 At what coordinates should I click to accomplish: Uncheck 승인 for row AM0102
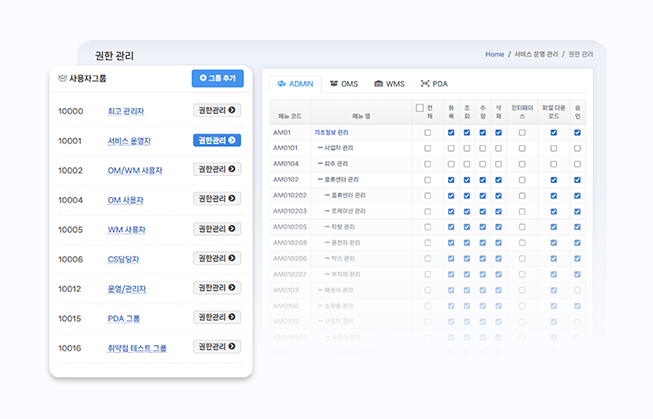(x=578, y=180)
